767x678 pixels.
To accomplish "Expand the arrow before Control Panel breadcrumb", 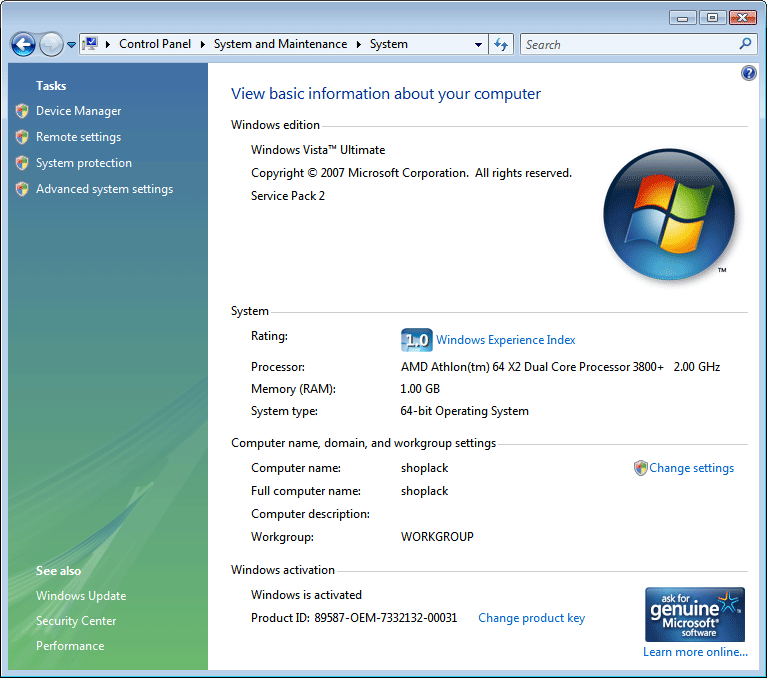I will [108, 45].
